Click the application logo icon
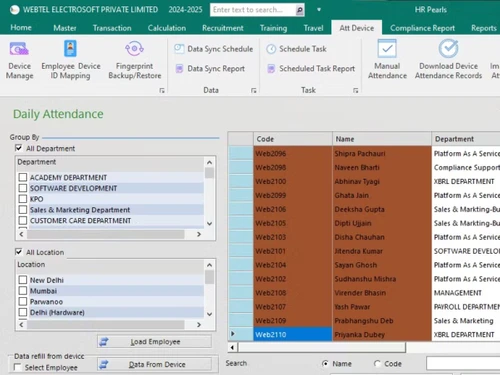500x375 pixels. 14,10
